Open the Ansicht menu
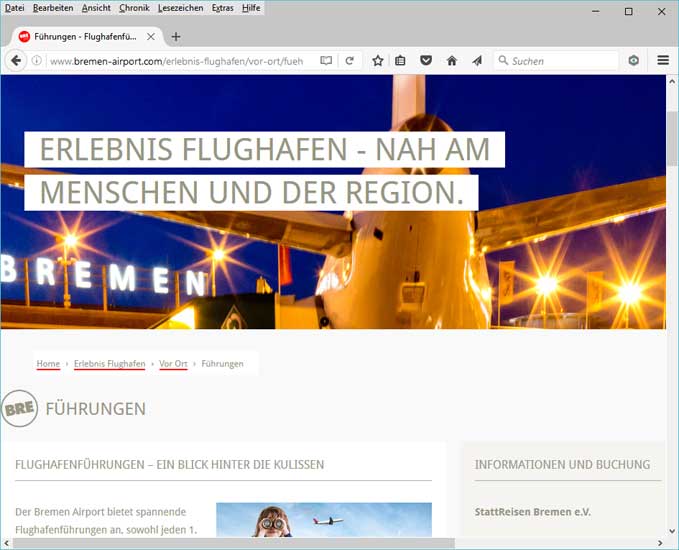The height and width of the screenshot is (550, 679). click(x=96, y=8)
